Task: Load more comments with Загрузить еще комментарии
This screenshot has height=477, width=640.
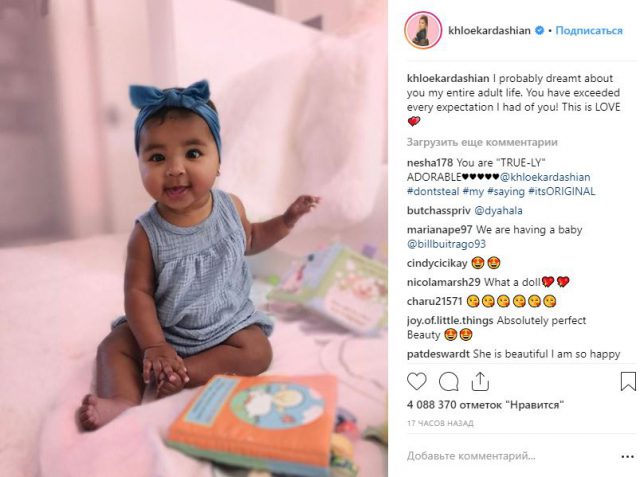Action: pos(482,142)
